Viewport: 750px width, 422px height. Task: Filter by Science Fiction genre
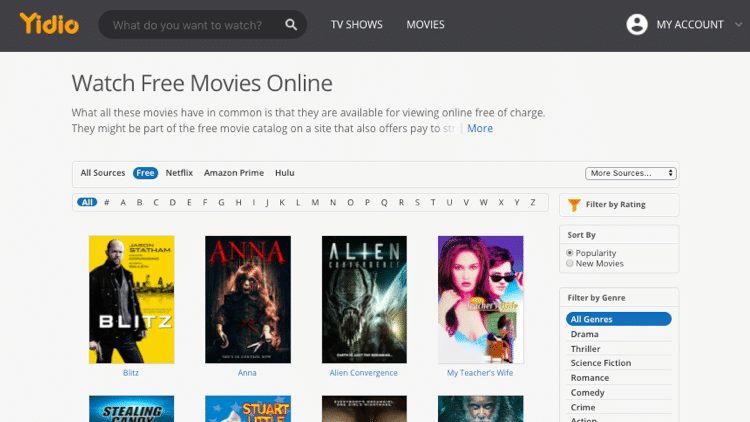pyautogui.click(x=600, y=363)
